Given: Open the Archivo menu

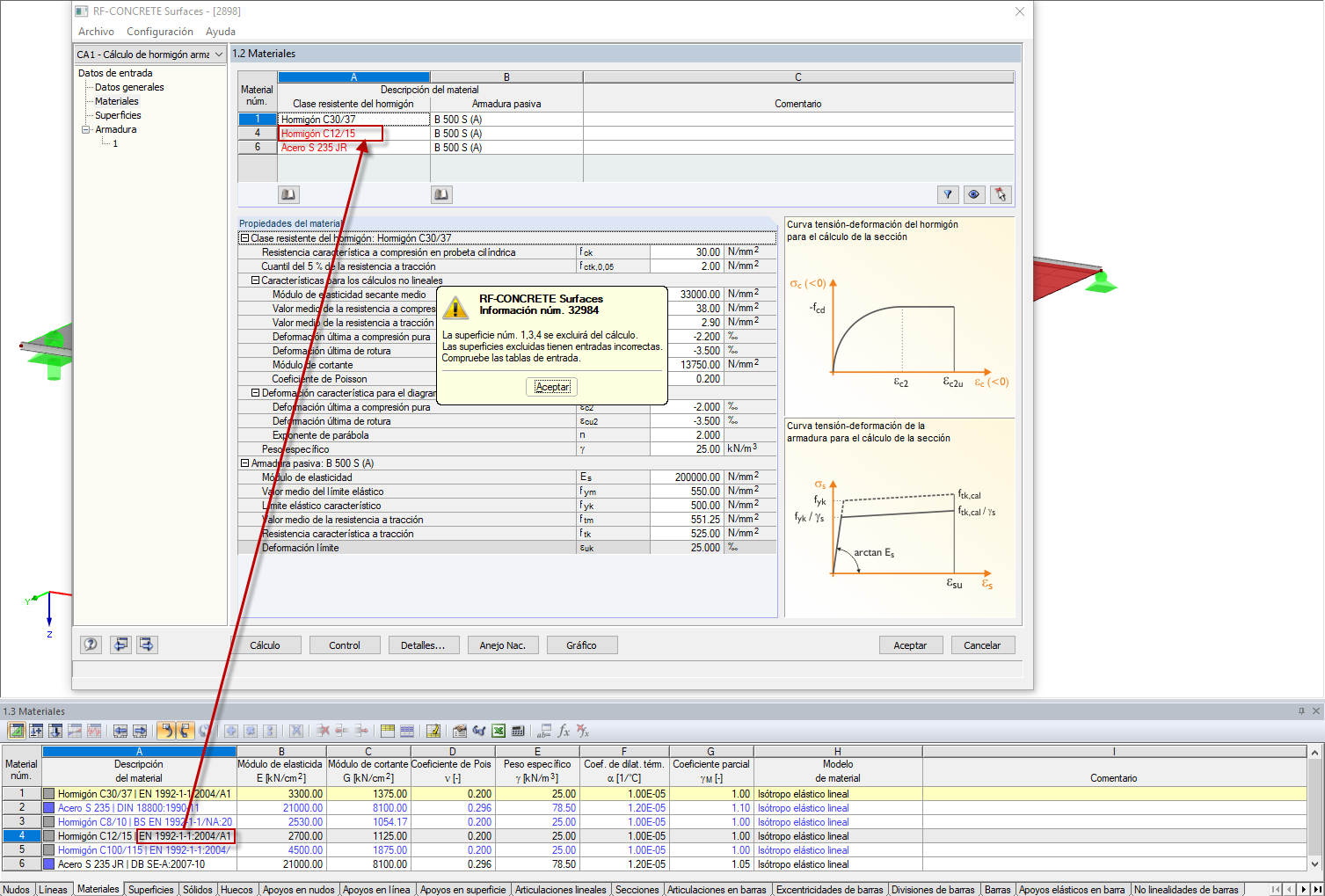Looking at the screenshot, I should point(96,32).
